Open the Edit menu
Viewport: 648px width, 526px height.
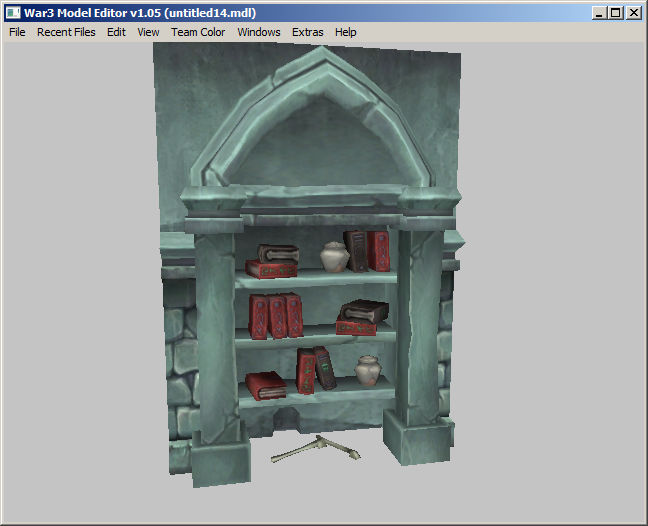click(x=116, y=32)
